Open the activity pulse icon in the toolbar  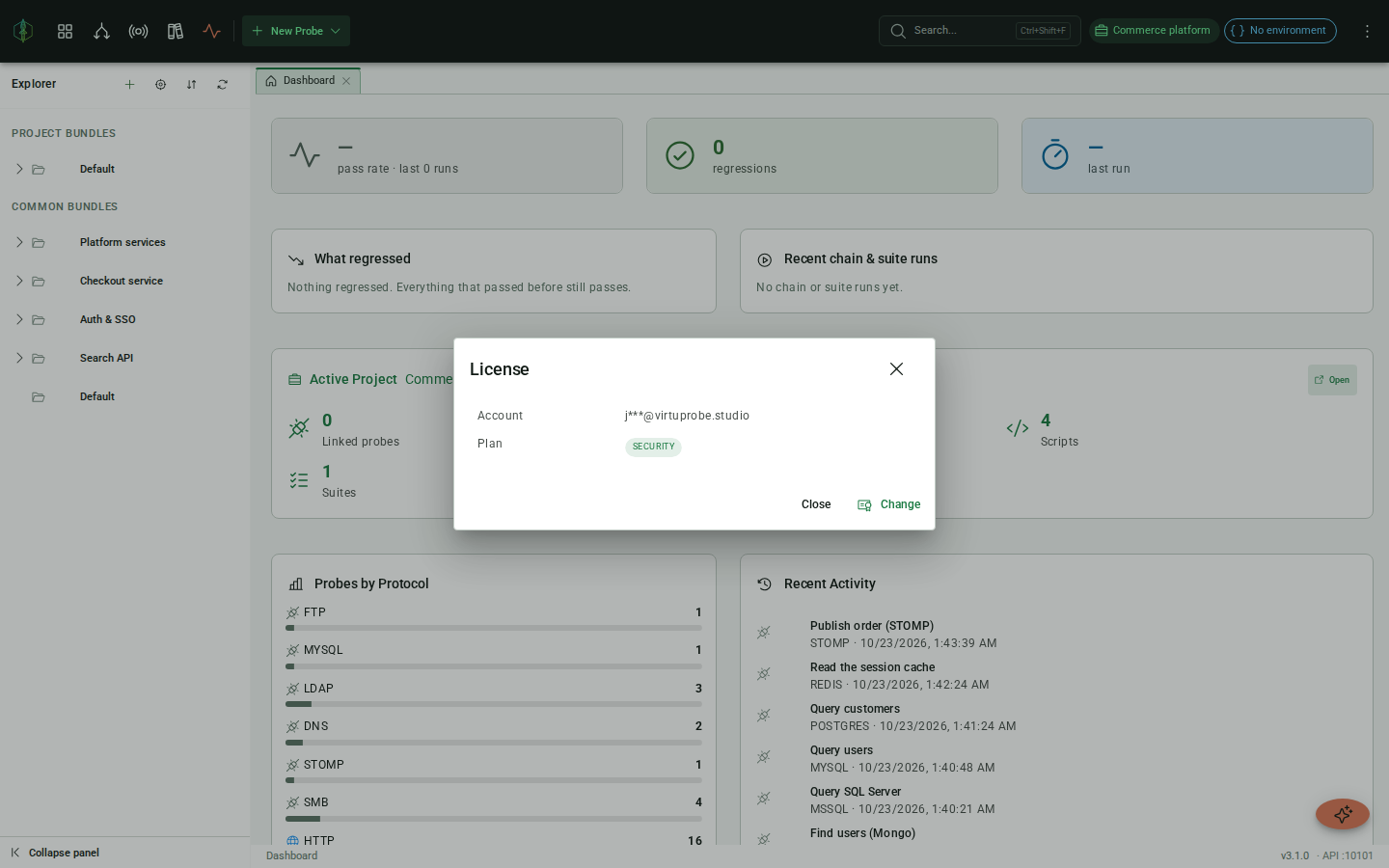coord(212,31)
